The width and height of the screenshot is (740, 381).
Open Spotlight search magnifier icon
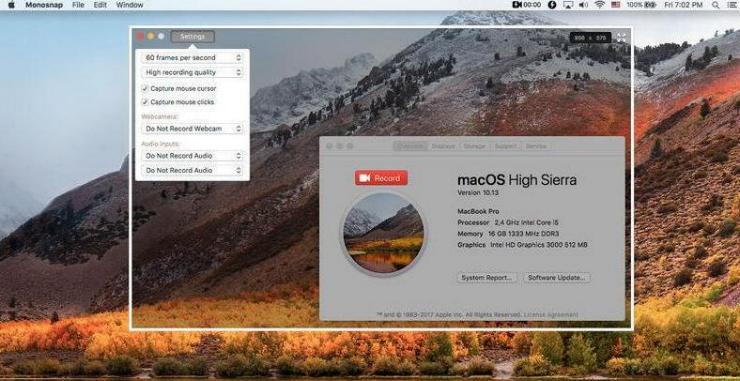pos(715,5)
